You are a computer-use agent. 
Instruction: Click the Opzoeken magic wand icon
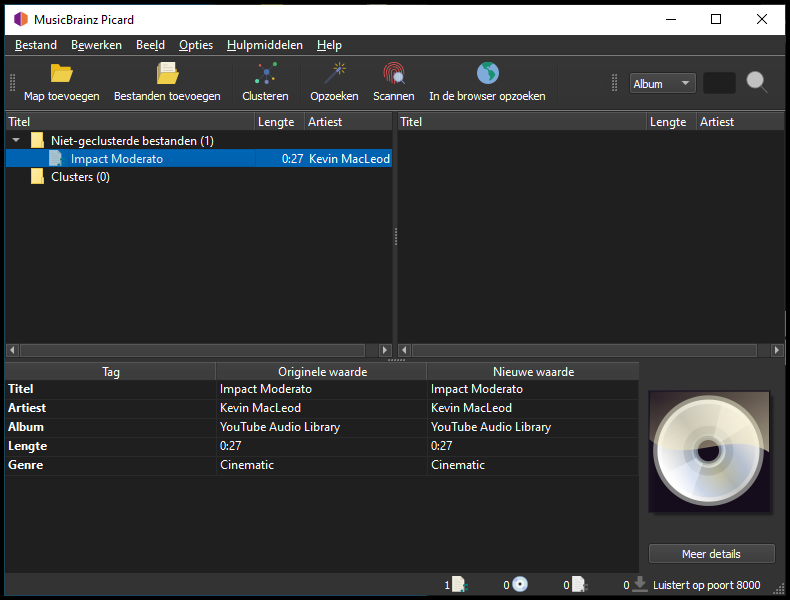click(x=334, y=74)
